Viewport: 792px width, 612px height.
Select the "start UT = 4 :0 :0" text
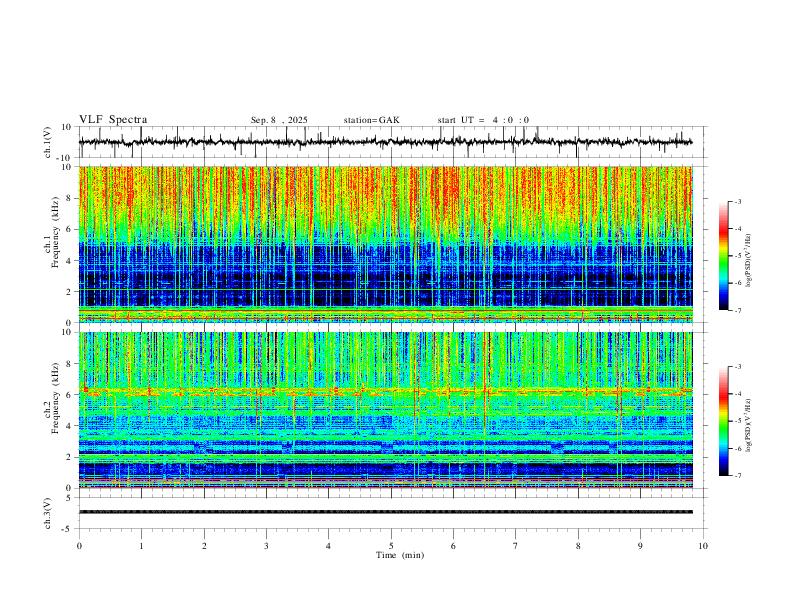[483, 120]
